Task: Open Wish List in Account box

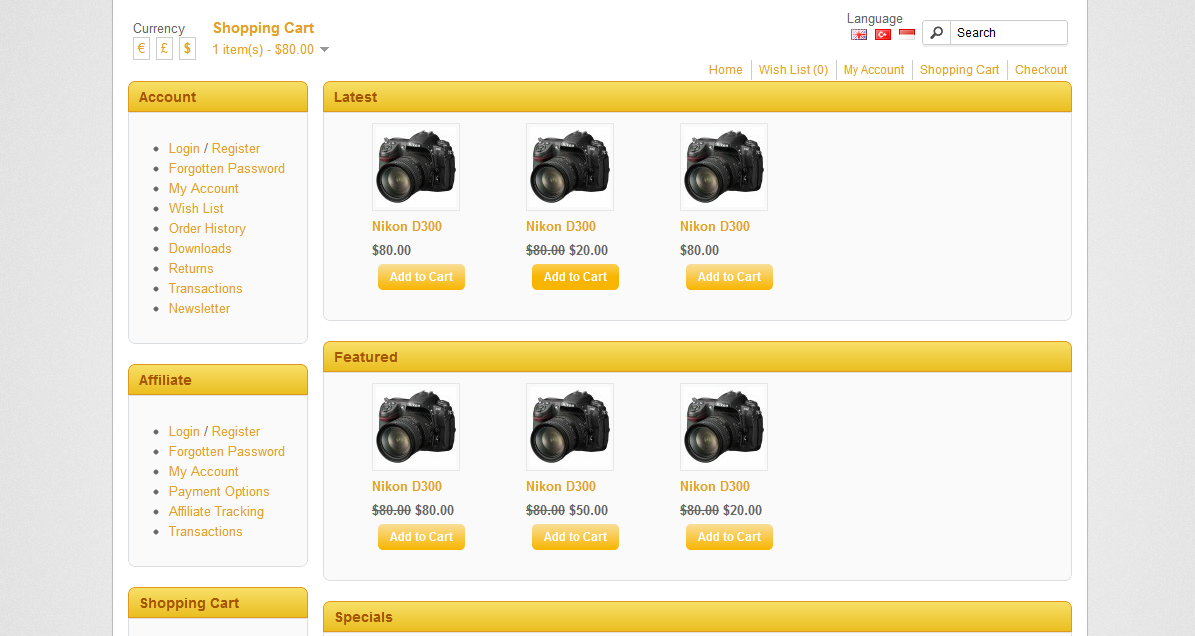Action: click(196, 208)
